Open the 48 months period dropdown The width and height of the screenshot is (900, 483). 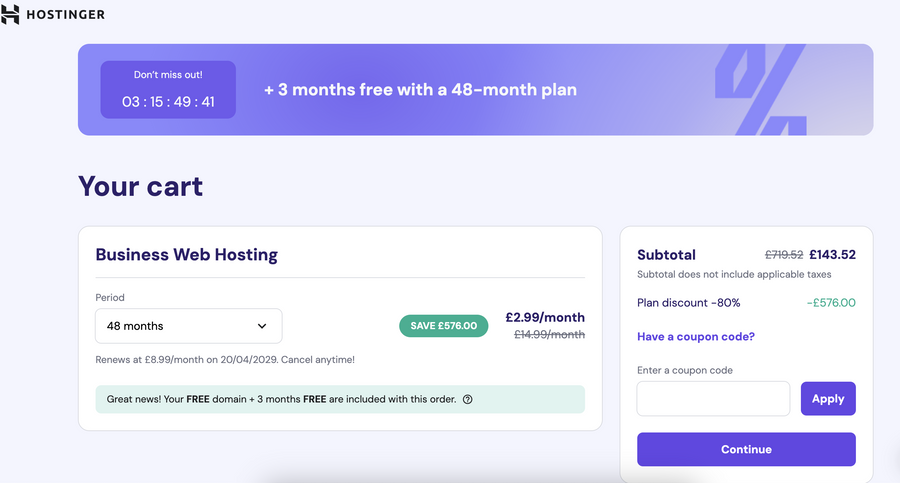point(188,326)
